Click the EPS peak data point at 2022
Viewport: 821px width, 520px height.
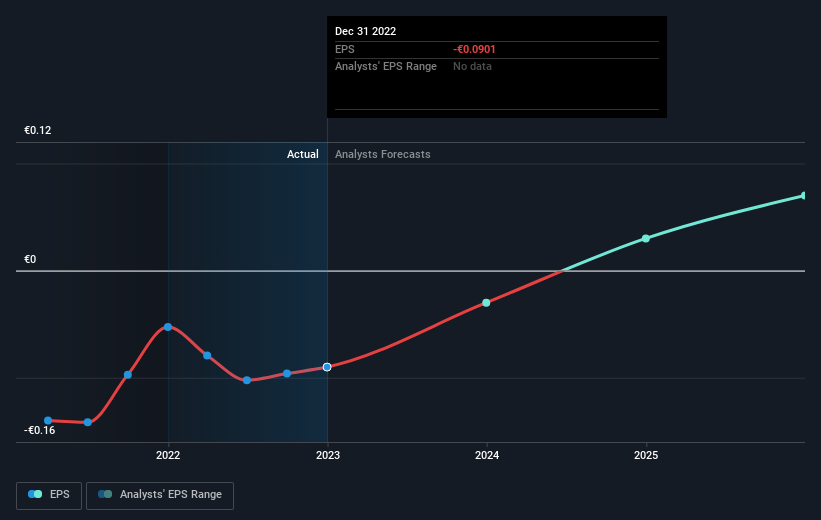(x=168, y=327)
